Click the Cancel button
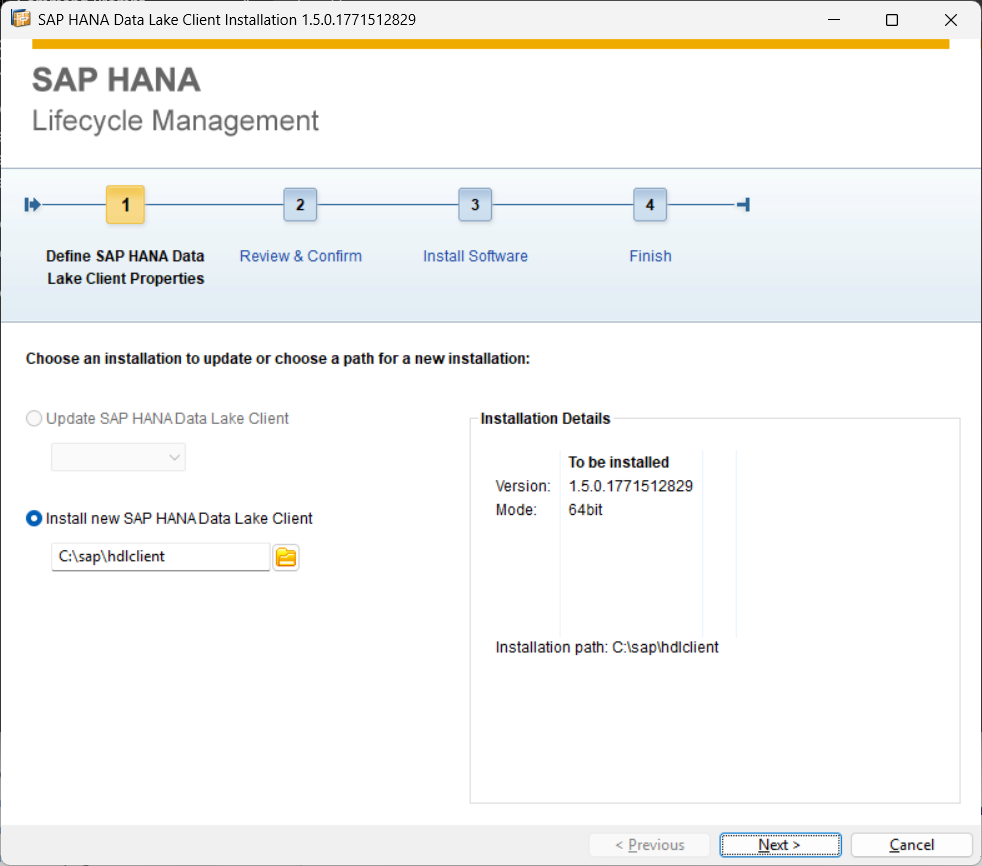Viewport: 982px width, 866px height. [911, 845]
